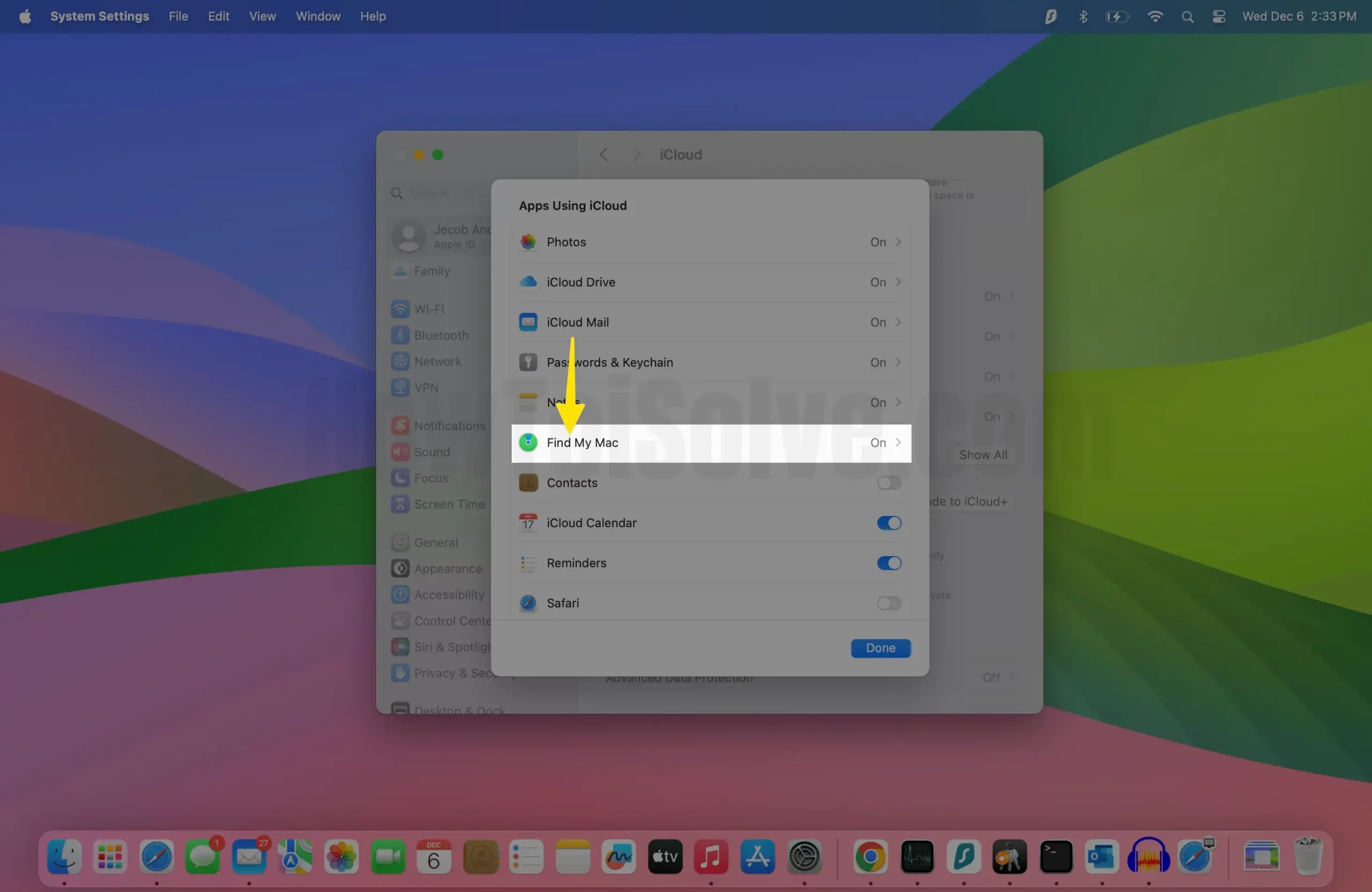Image resolution: width=1372 pixels, height=892 pixels.
Task: Expand iCloud Mail settings via chevron
Action: [898, 322]
